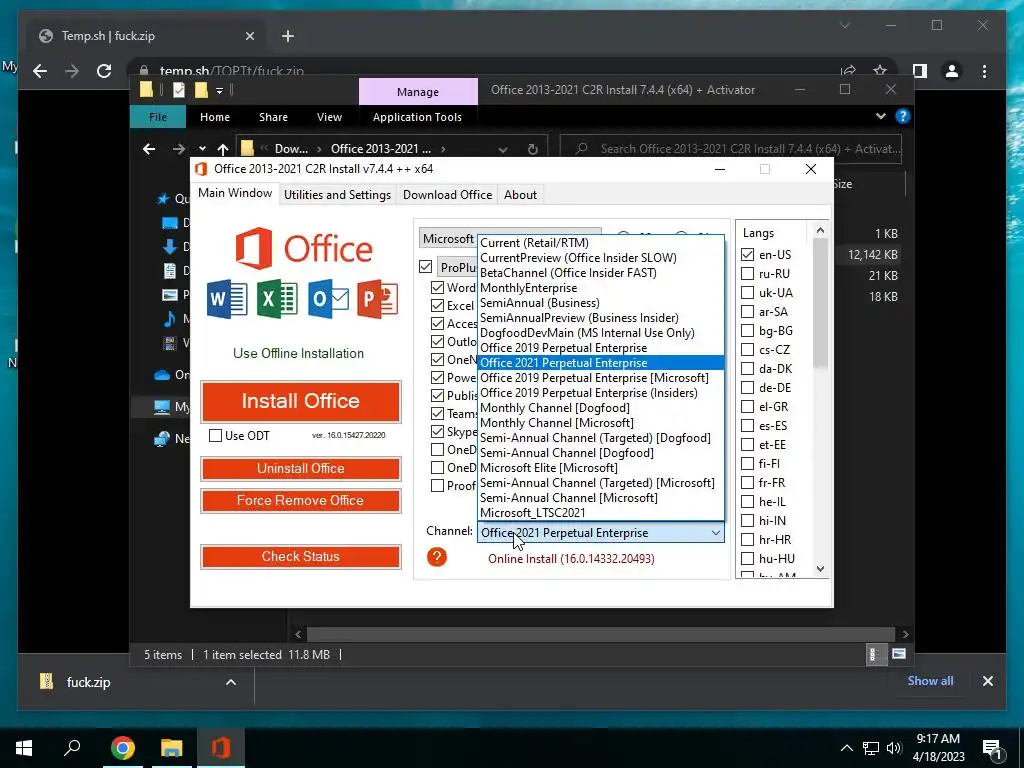
Task: Click the Explorer search box
Action: coord(731,149)
